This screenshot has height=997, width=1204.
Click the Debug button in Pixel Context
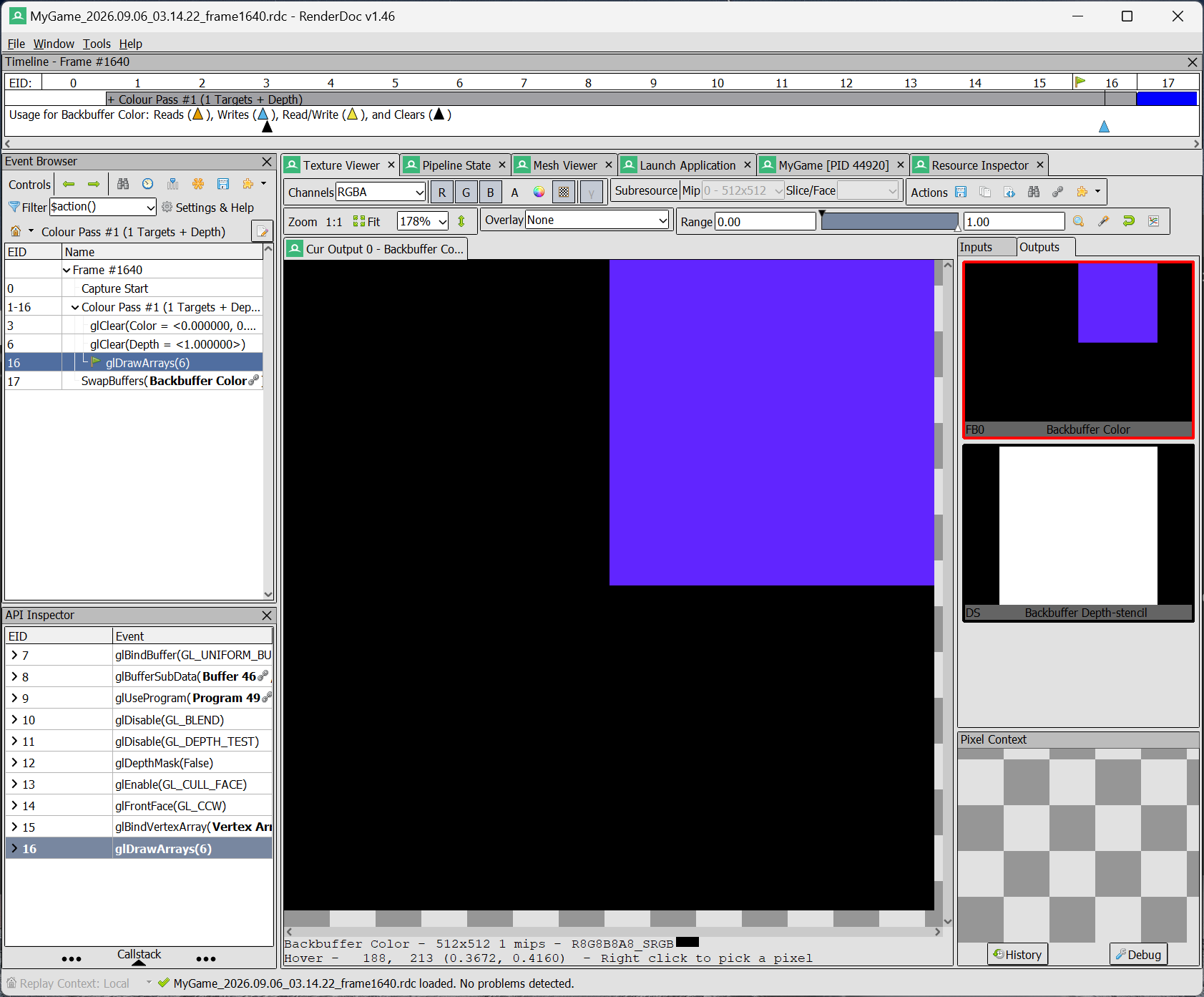coord(1139,955)
